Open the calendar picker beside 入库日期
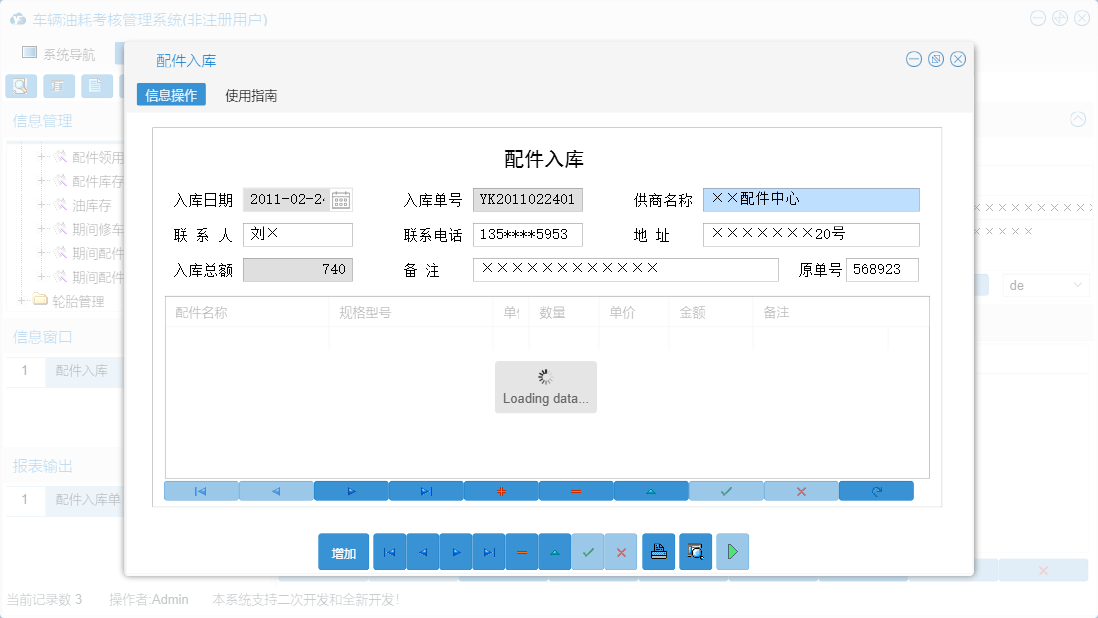 (340, 199)
